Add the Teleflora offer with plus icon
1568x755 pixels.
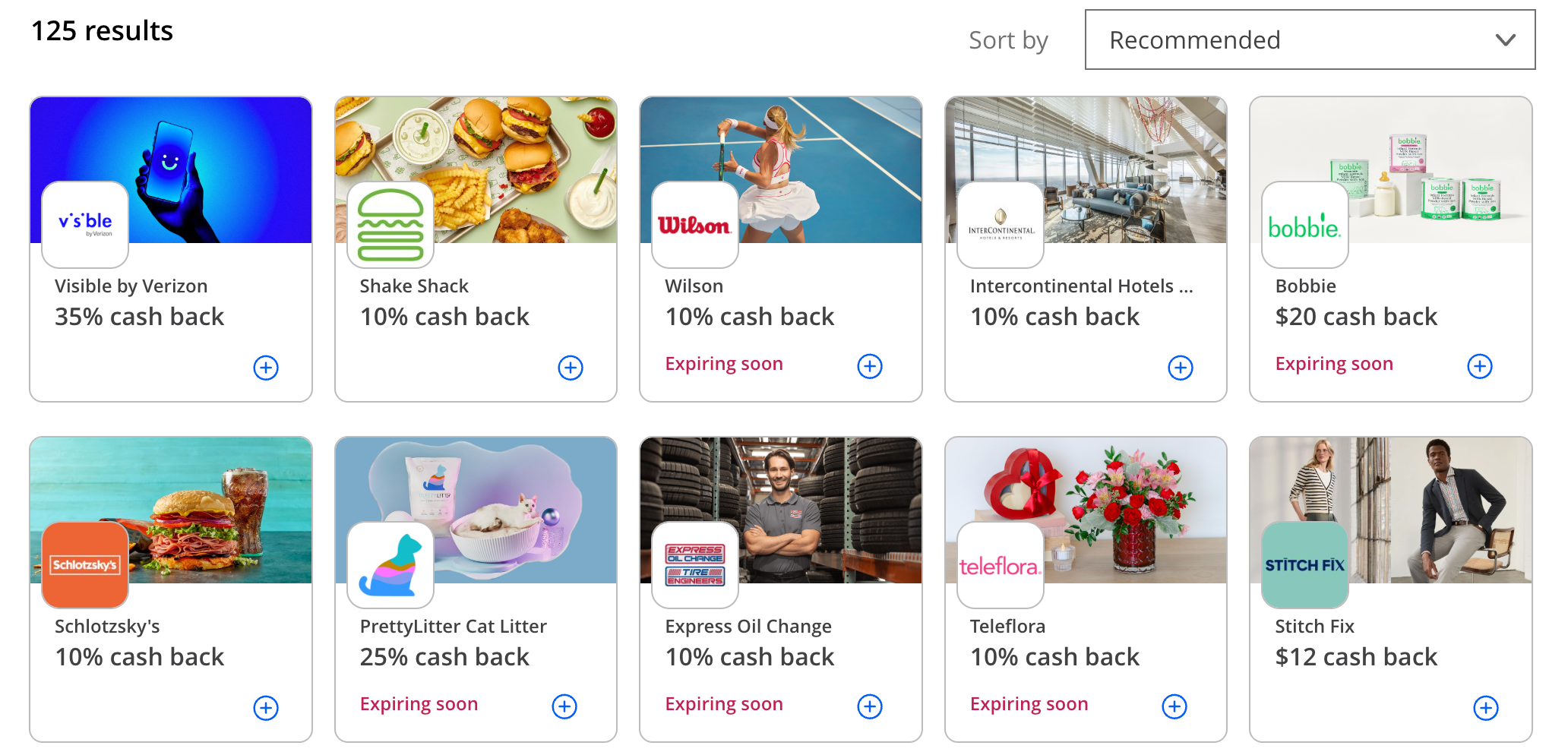(1174, 706)
